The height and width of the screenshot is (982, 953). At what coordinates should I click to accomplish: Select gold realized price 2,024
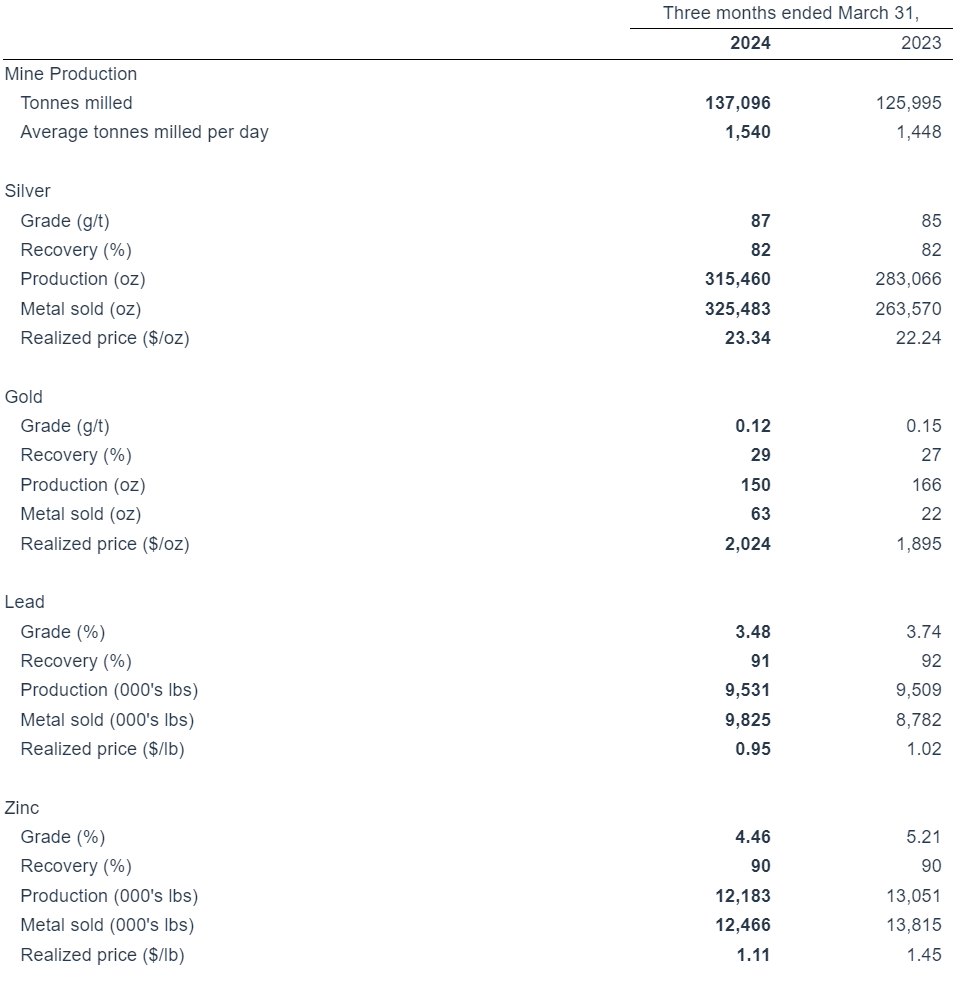click(x=747, y=544)
